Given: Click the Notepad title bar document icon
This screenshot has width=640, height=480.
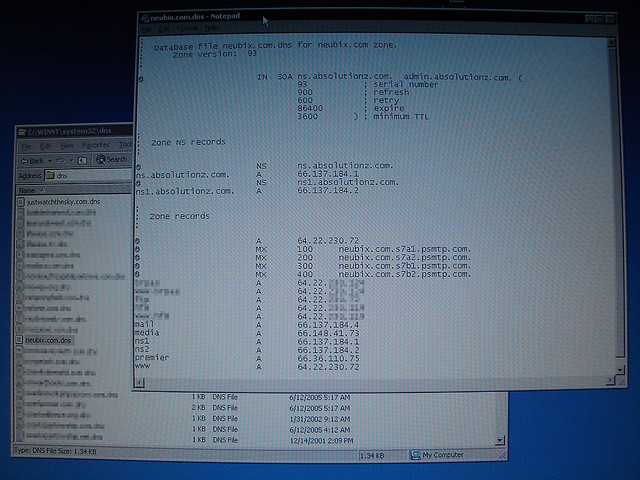Looking at the screenshot, I should (x=144, y=18).
